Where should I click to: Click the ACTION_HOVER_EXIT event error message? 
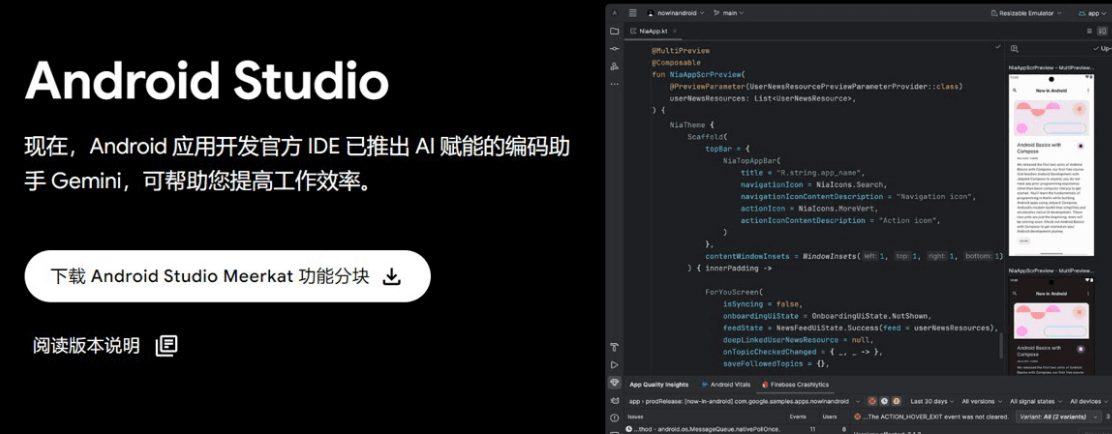[x=935, y=417]
